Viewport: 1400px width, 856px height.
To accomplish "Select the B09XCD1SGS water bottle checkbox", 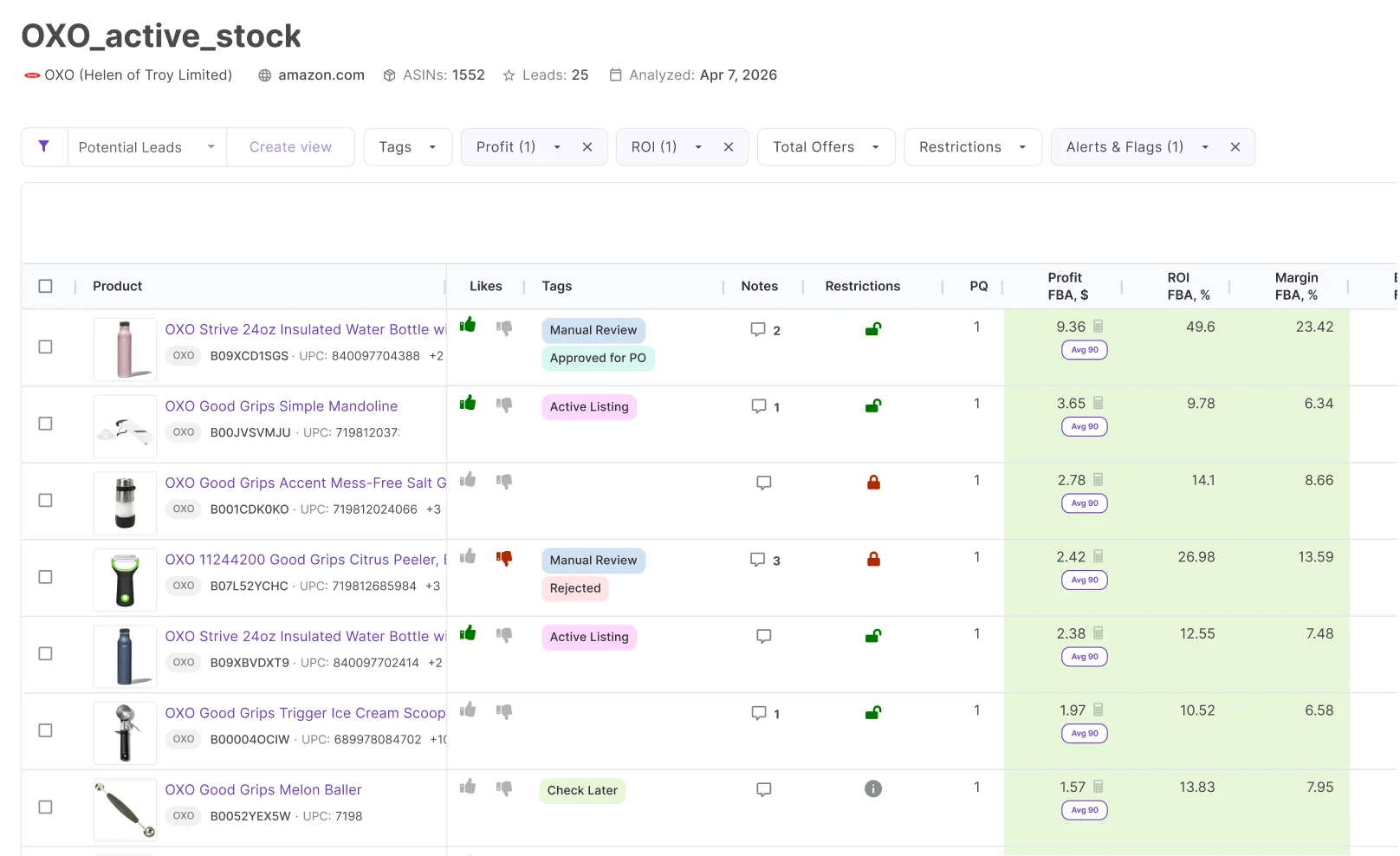I will tap(46, 347).
